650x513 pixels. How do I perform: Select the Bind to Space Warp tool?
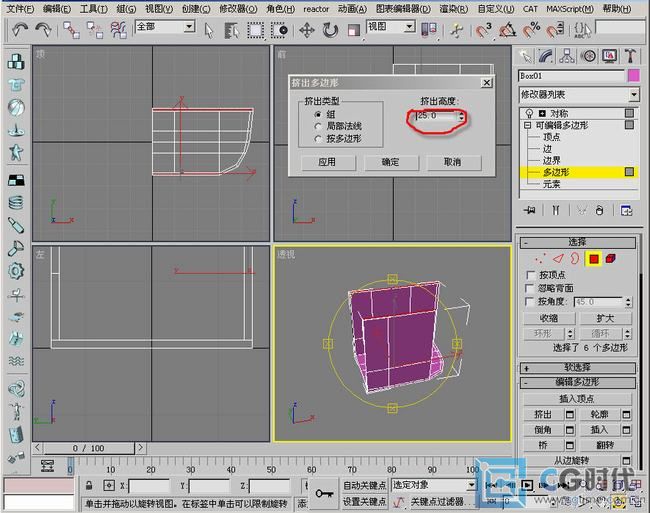(118, 30)
